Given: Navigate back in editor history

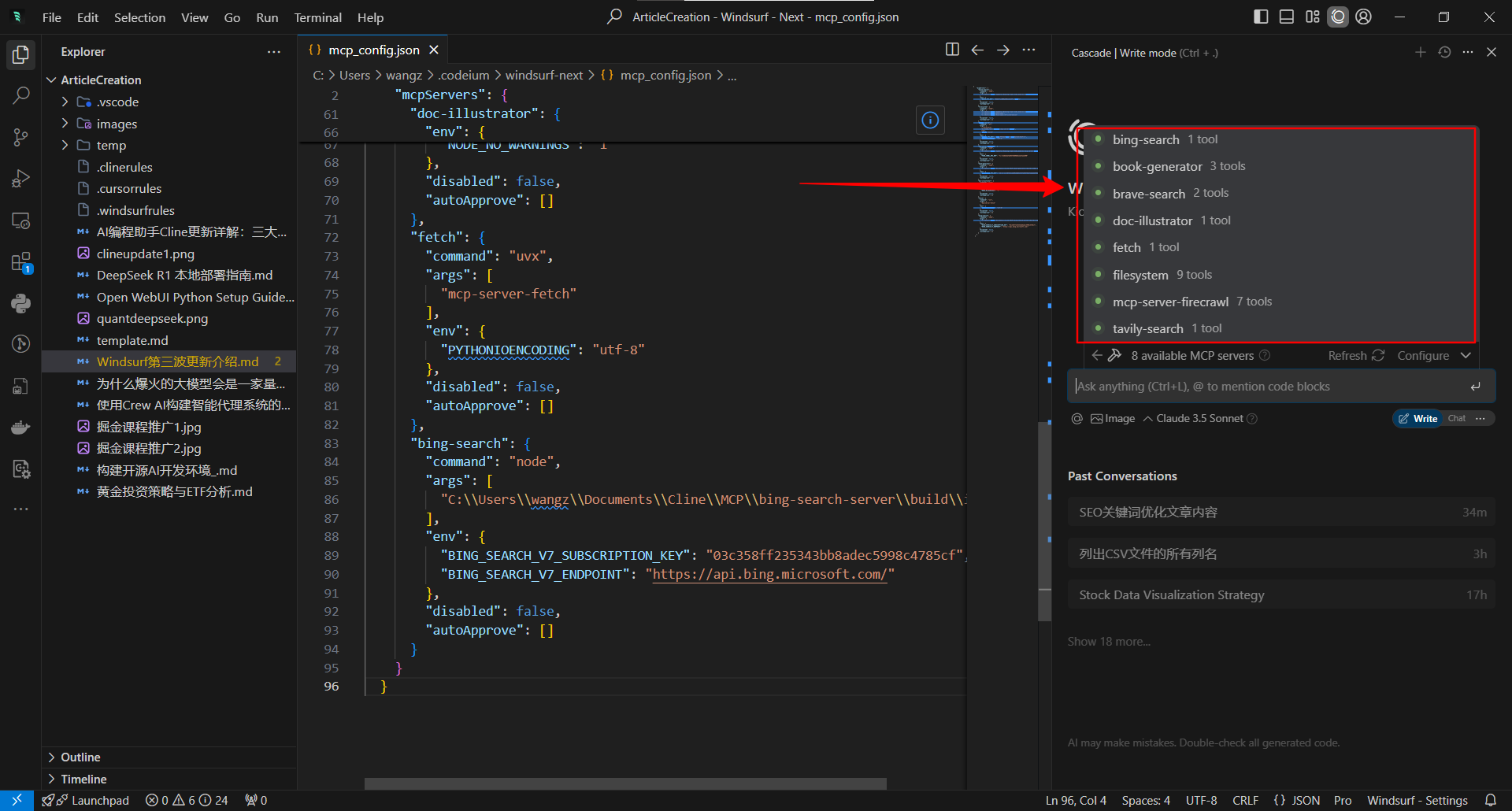Looking at the screenshot, I should coord(977,50).
